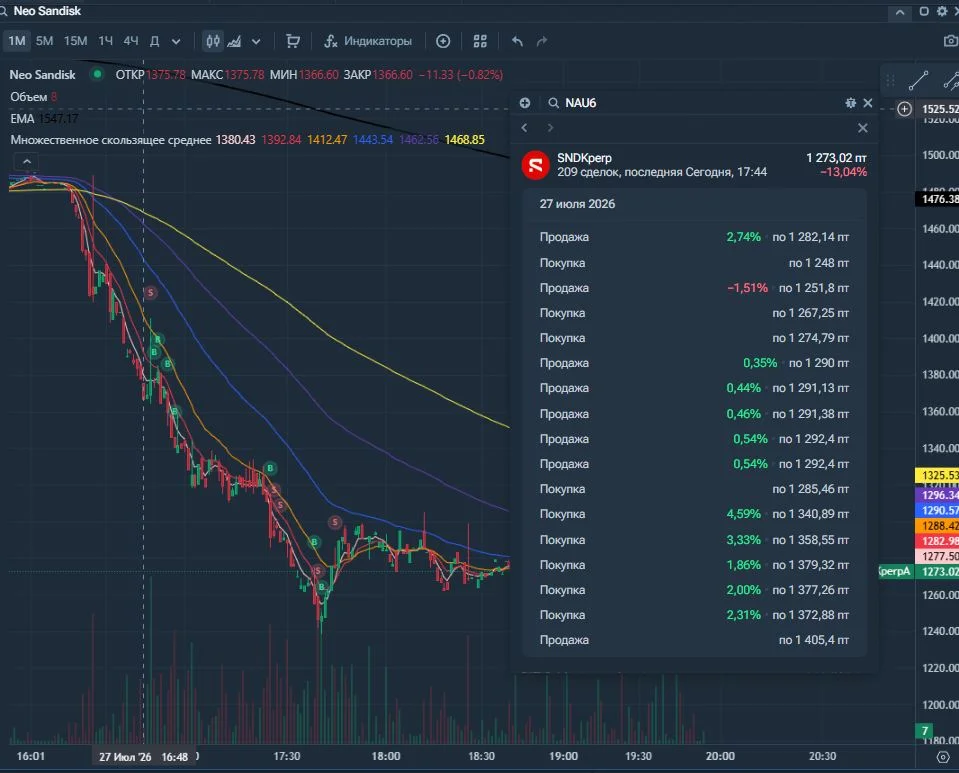959x773 pixels.
Task: Click the yellow 1325.53 price label
Action: click(939, 475)
